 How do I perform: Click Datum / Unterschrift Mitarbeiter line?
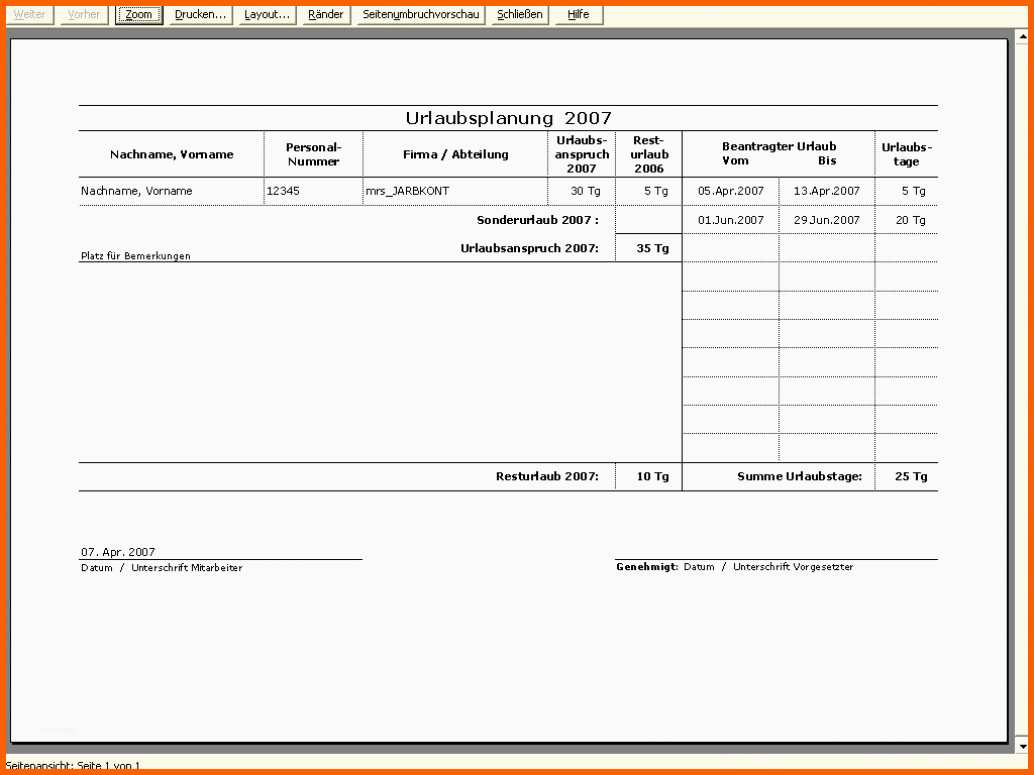coord(162,567)
